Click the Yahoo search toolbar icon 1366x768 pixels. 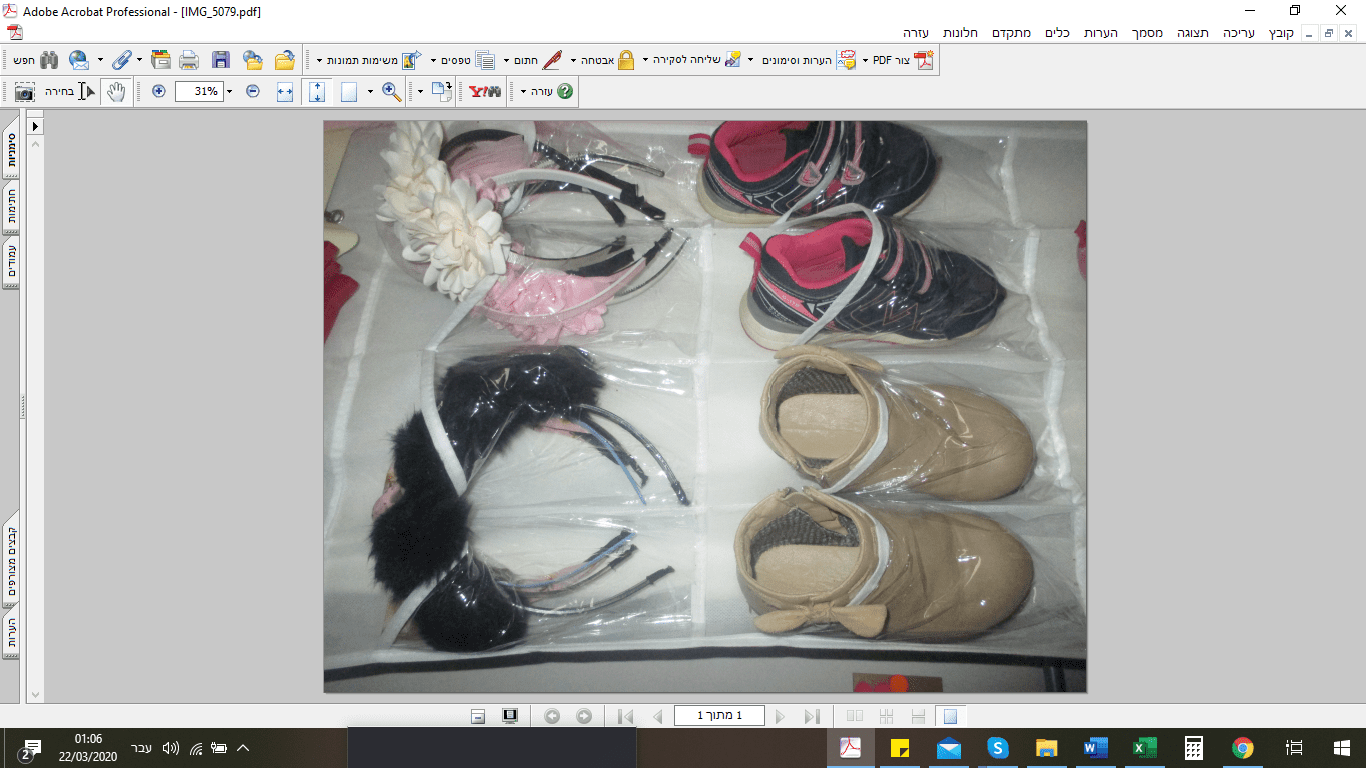pos(485,92)
